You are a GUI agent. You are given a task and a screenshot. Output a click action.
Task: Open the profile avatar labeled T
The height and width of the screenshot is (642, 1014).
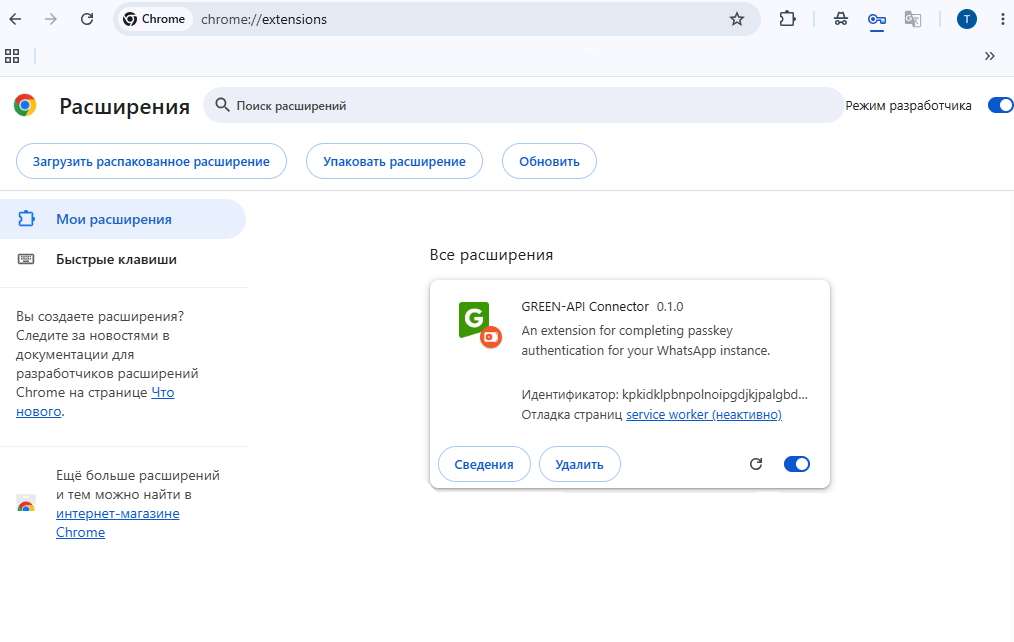tap(967, 19)
